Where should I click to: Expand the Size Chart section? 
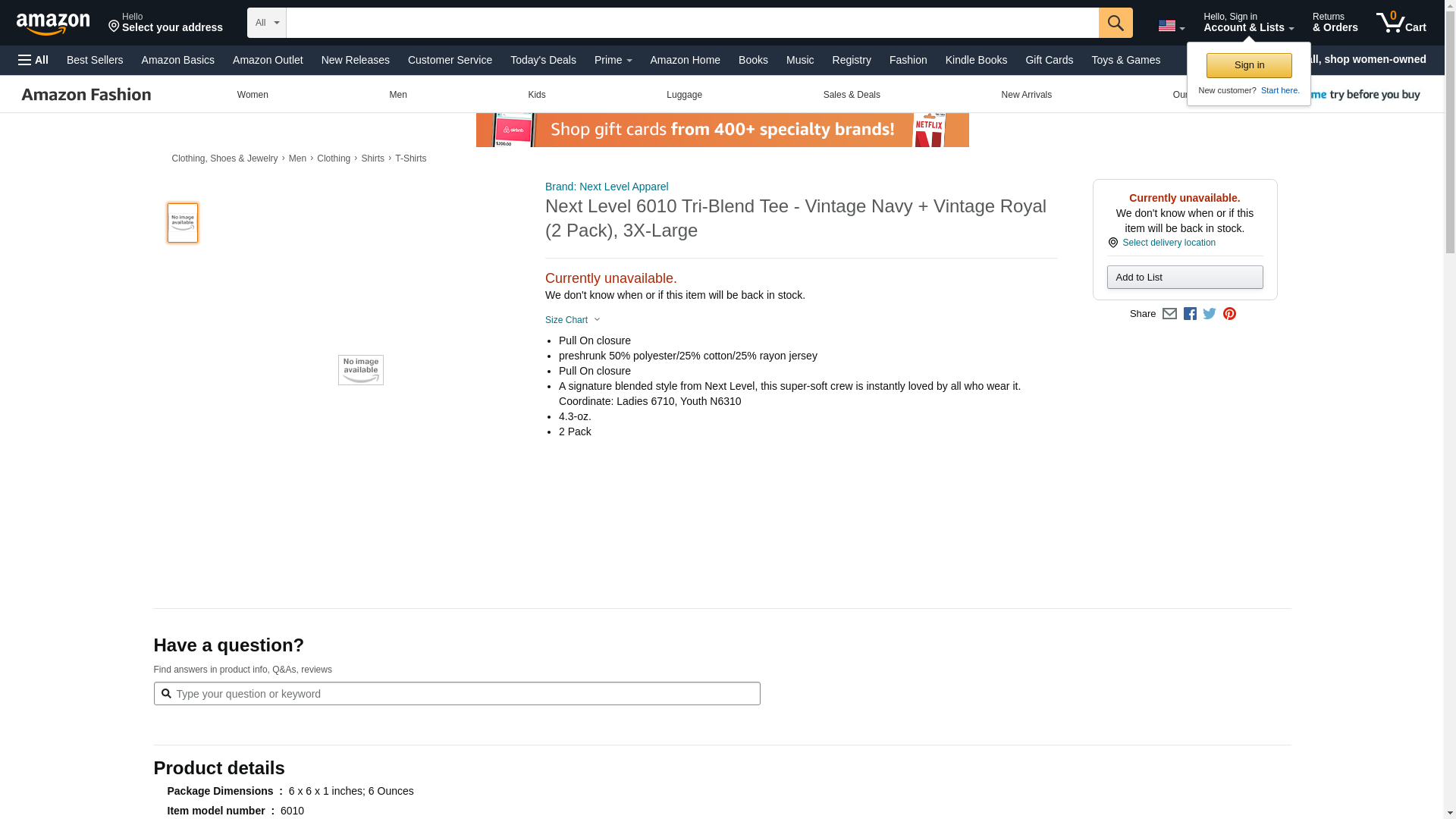pyautogui.click(x=573, y=320)
